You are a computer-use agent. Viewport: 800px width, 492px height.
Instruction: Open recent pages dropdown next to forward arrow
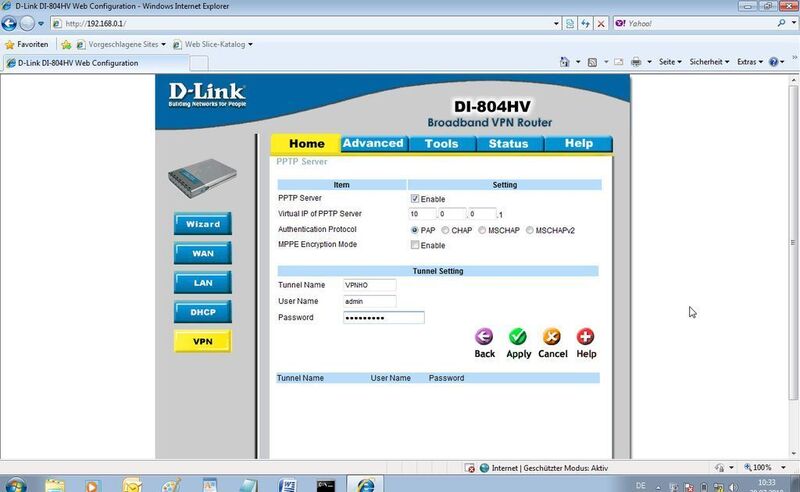[x=41, y=23]
